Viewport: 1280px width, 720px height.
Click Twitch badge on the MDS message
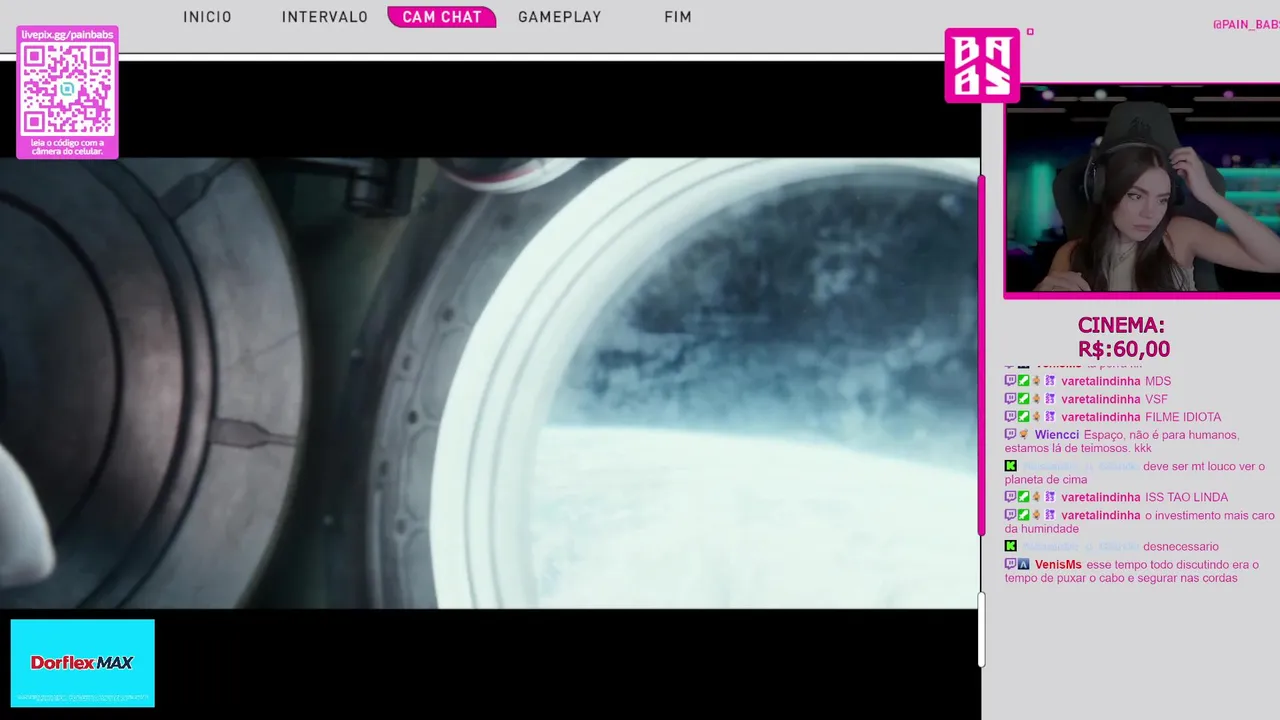1010,381
